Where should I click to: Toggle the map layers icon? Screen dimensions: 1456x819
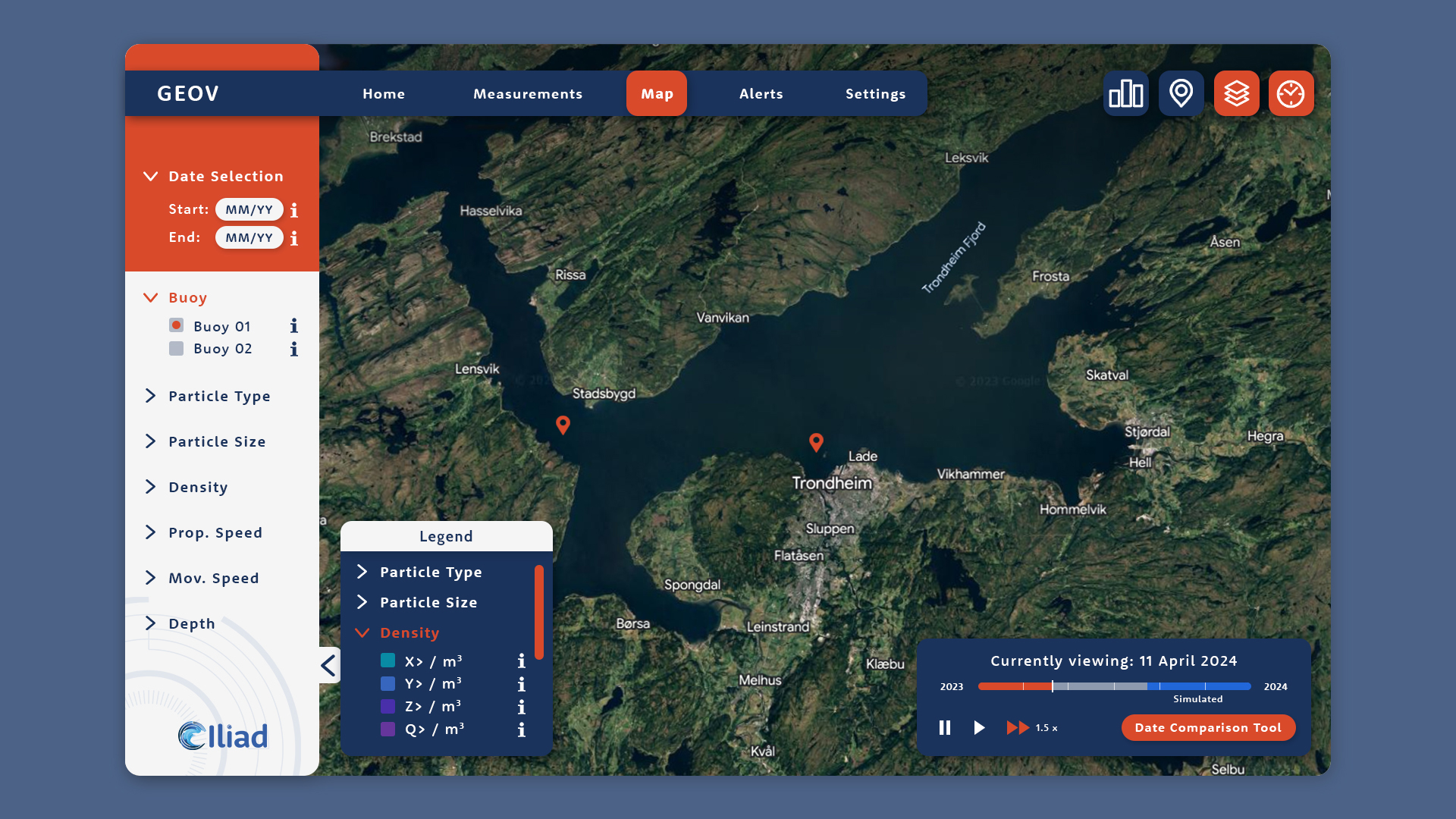(x=1236, y=94)
